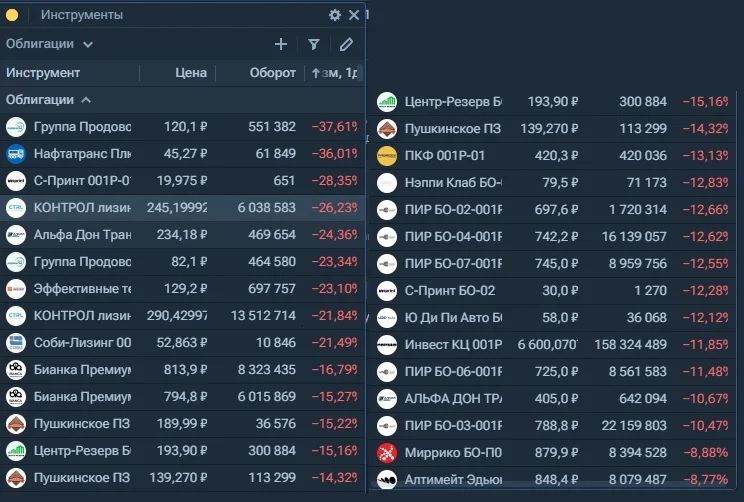Click the С-Принт БО-02 logo icon

point(387,291)
